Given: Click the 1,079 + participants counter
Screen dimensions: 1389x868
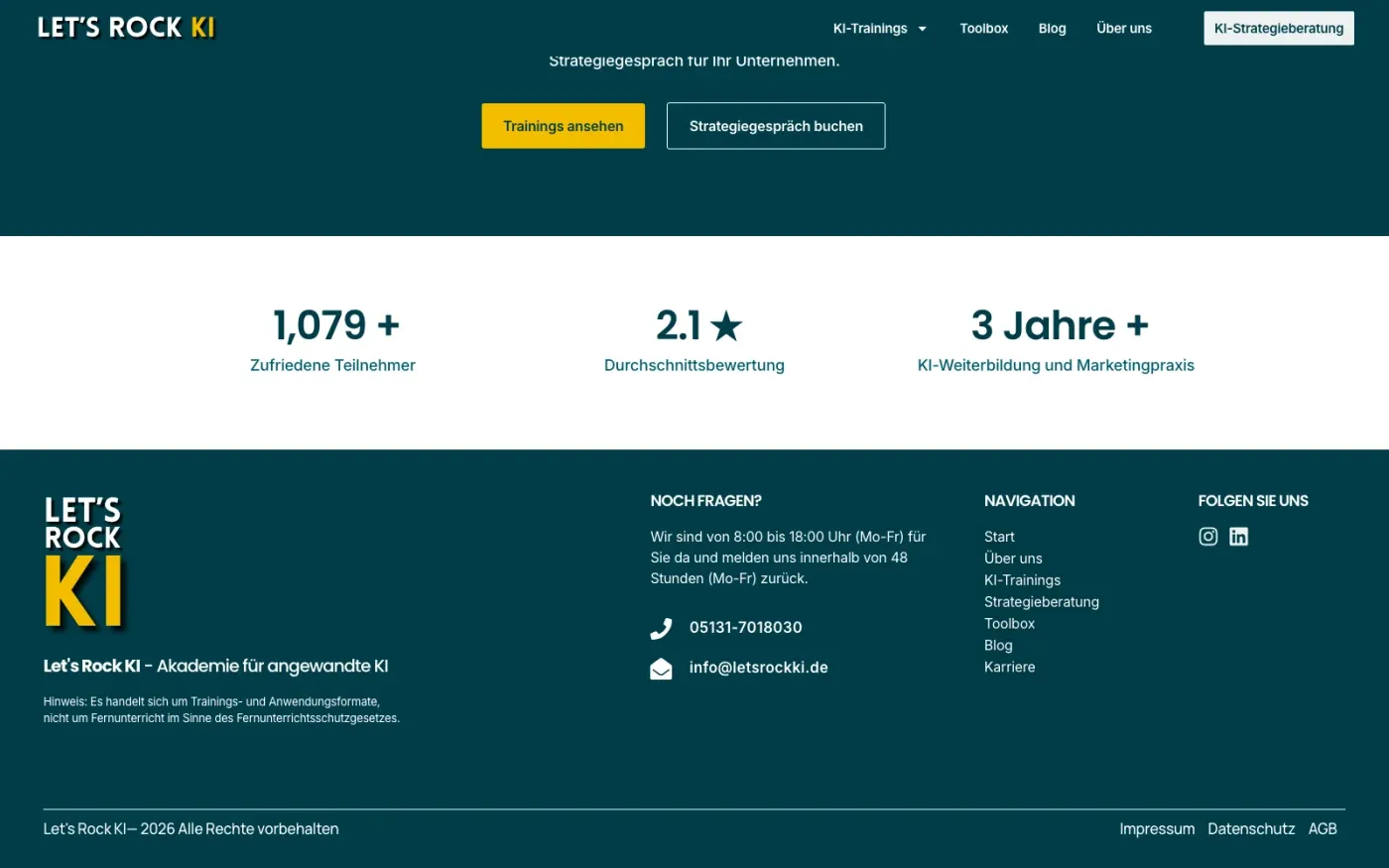Looking at the screenshot, I should click(335, 325).
